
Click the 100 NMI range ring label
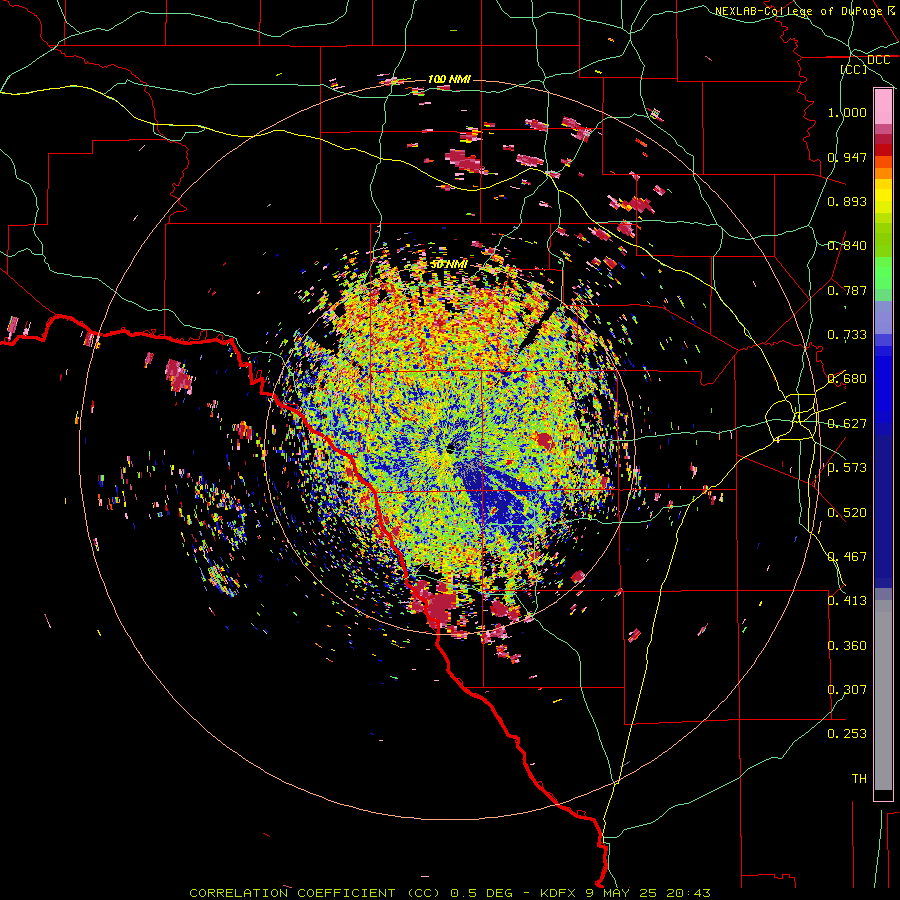[x=449, y=79]
